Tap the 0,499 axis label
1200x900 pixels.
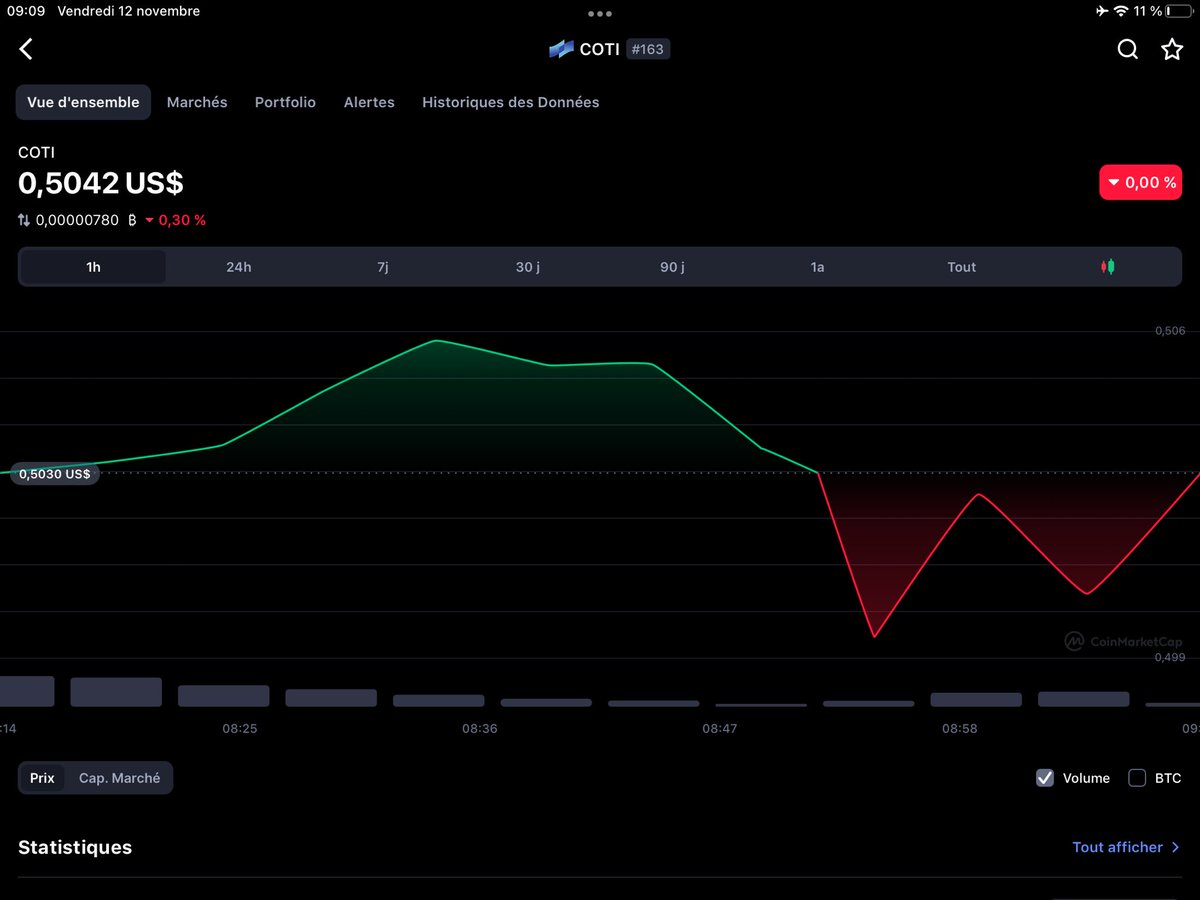click(1170, 658)
